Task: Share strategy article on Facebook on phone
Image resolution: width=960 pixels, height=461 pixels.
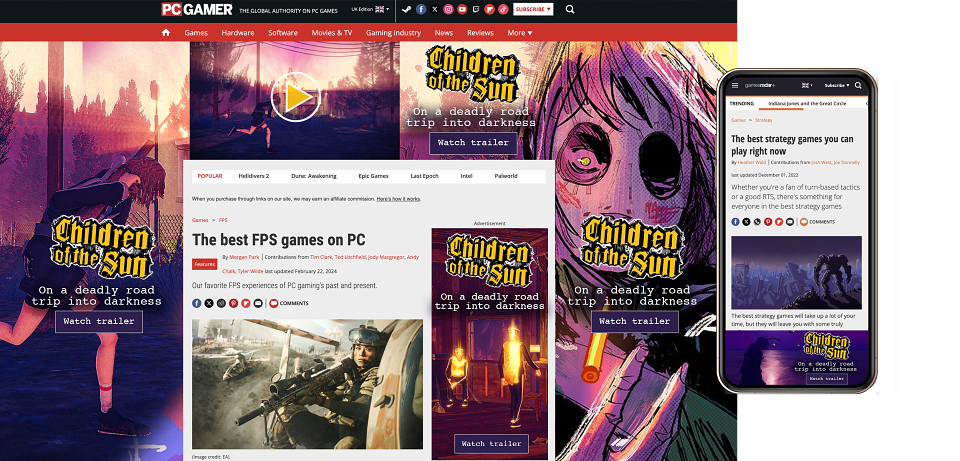Action: 735,222
